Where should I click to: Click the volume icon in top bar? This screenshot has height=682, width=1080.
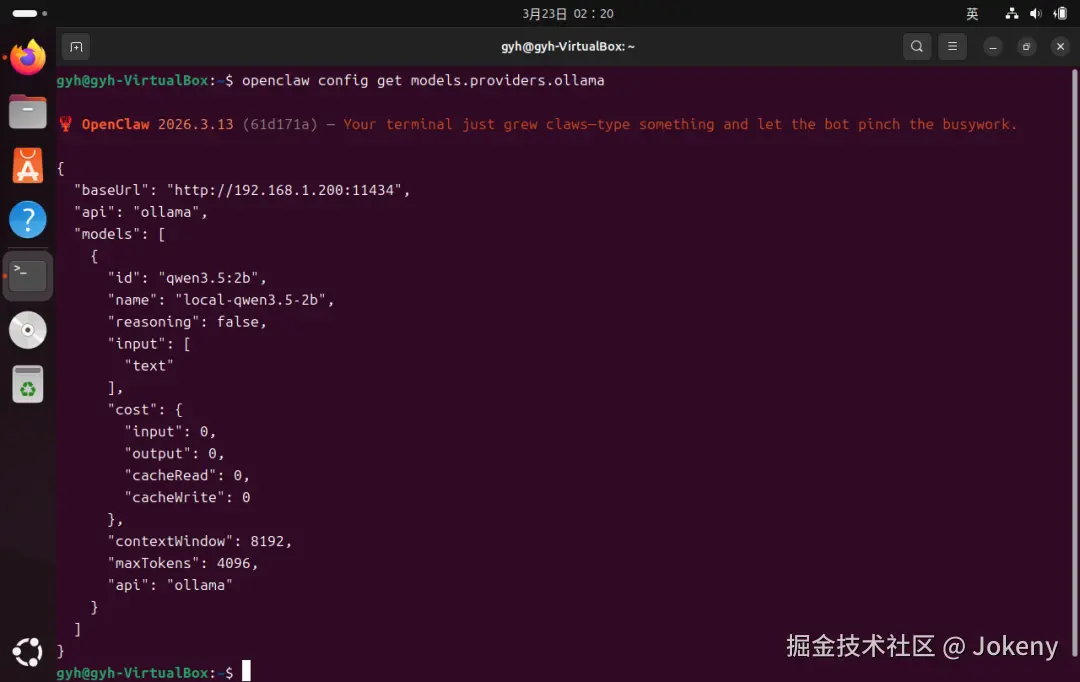click(1035, 13)
